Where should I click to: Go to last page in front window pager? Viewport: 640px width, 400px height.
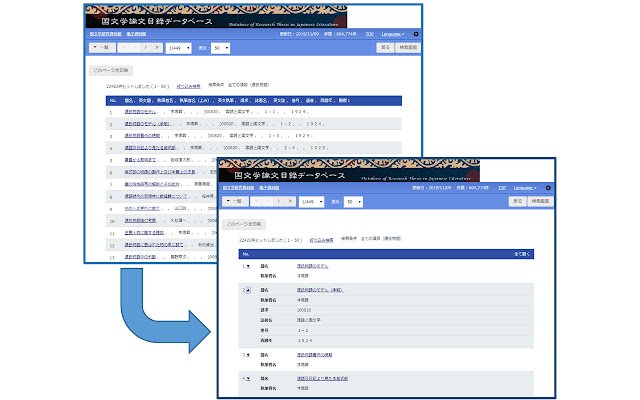pos(290,201)
